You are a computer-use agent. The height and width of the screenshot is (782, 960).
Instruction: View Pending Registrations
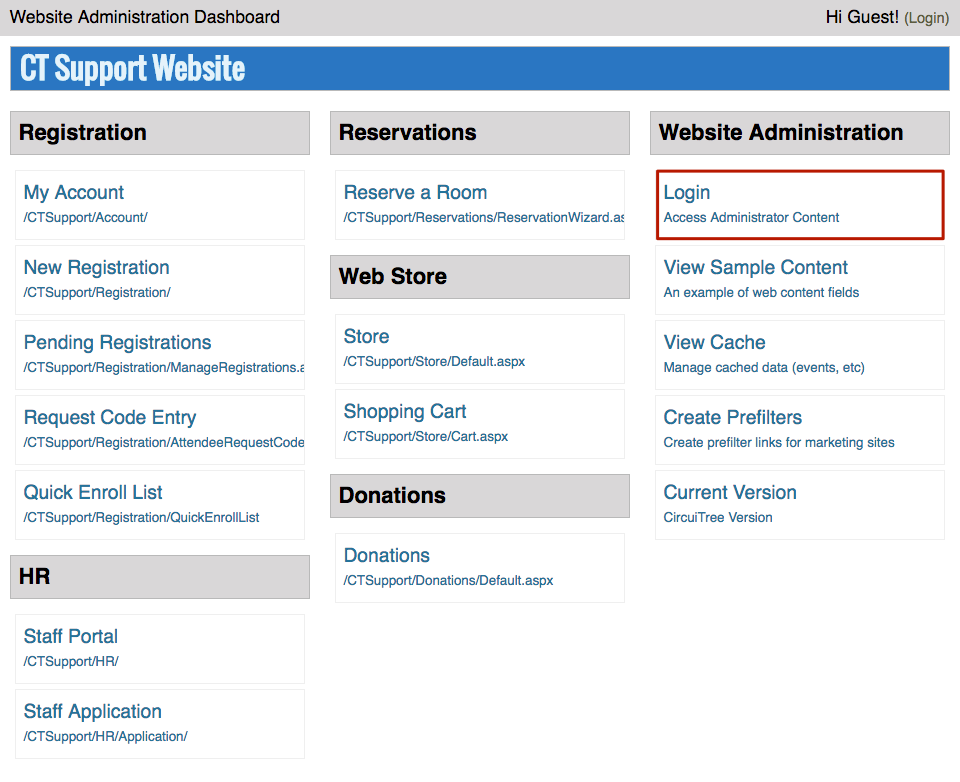117,342
